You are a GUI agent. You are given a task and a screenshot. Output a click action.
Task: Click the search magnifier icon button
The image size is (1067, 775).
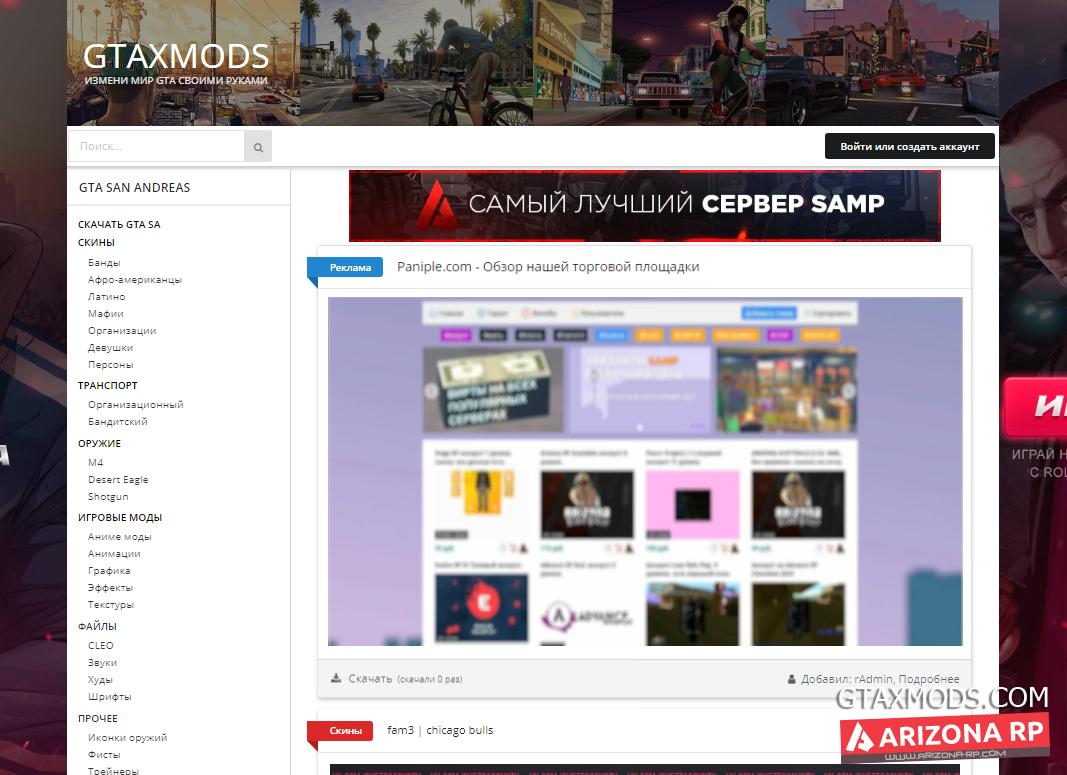click(x=258, y=147)
